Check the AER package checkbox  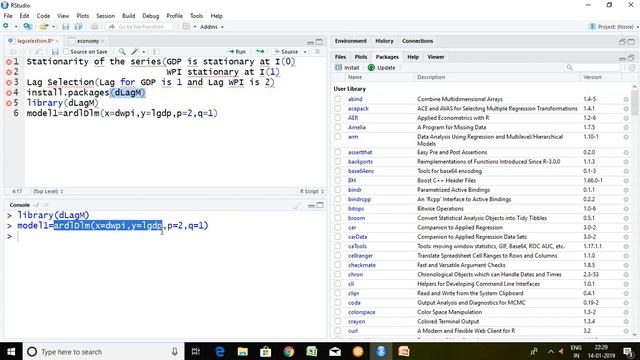point(338,118)
